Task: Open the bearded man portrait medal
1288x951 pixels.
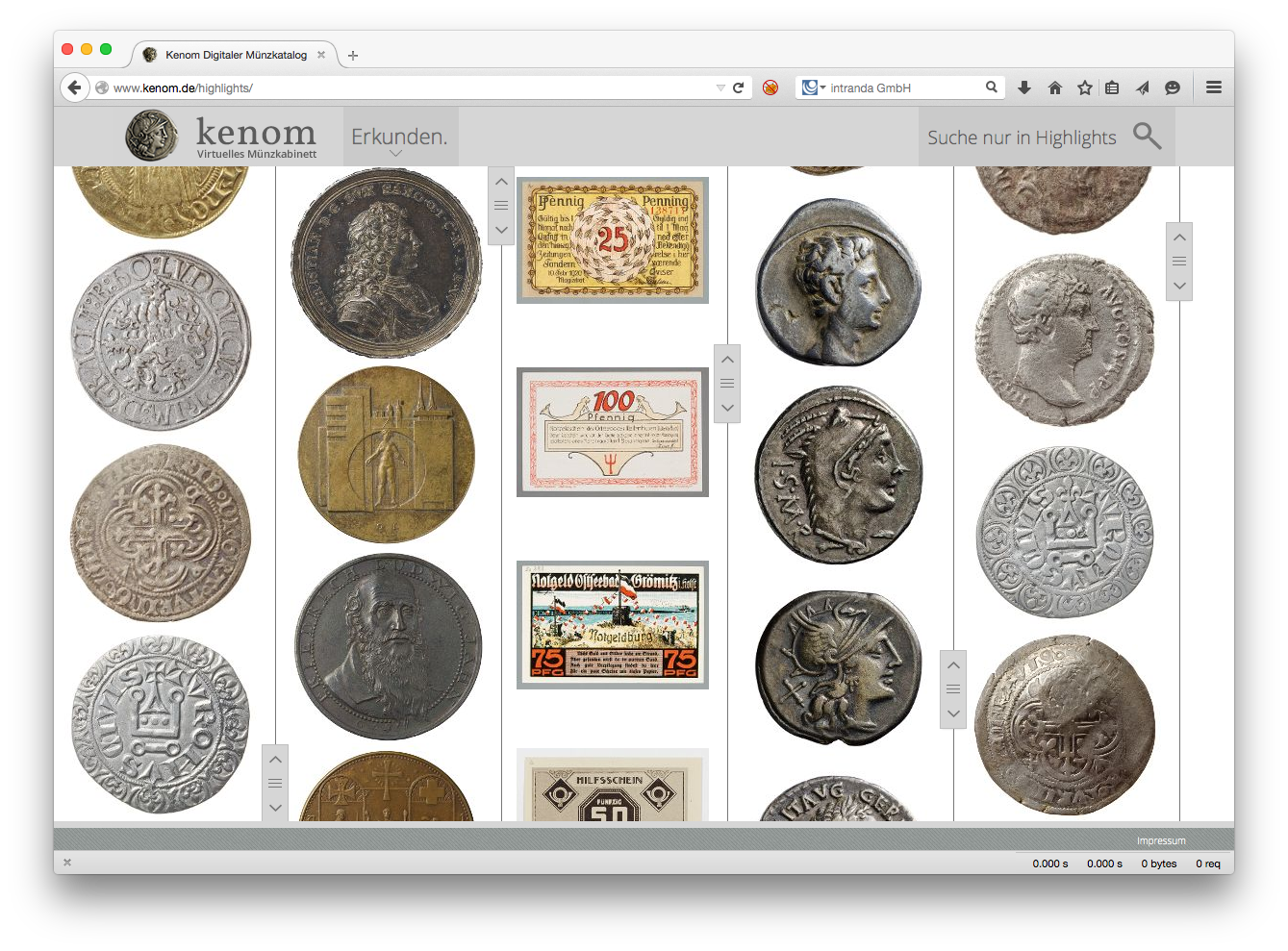Action: coord(387,646)
